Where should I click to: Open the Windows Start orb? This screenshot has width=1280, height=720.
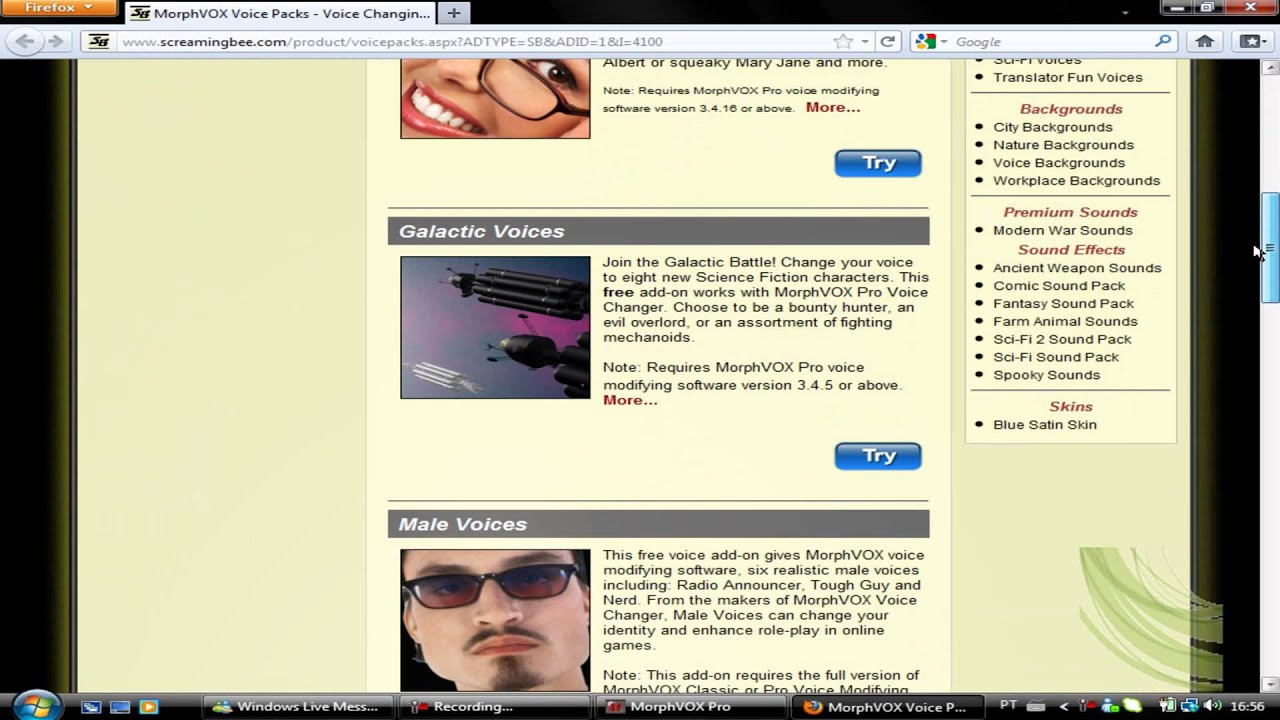[x=37, y=705]
